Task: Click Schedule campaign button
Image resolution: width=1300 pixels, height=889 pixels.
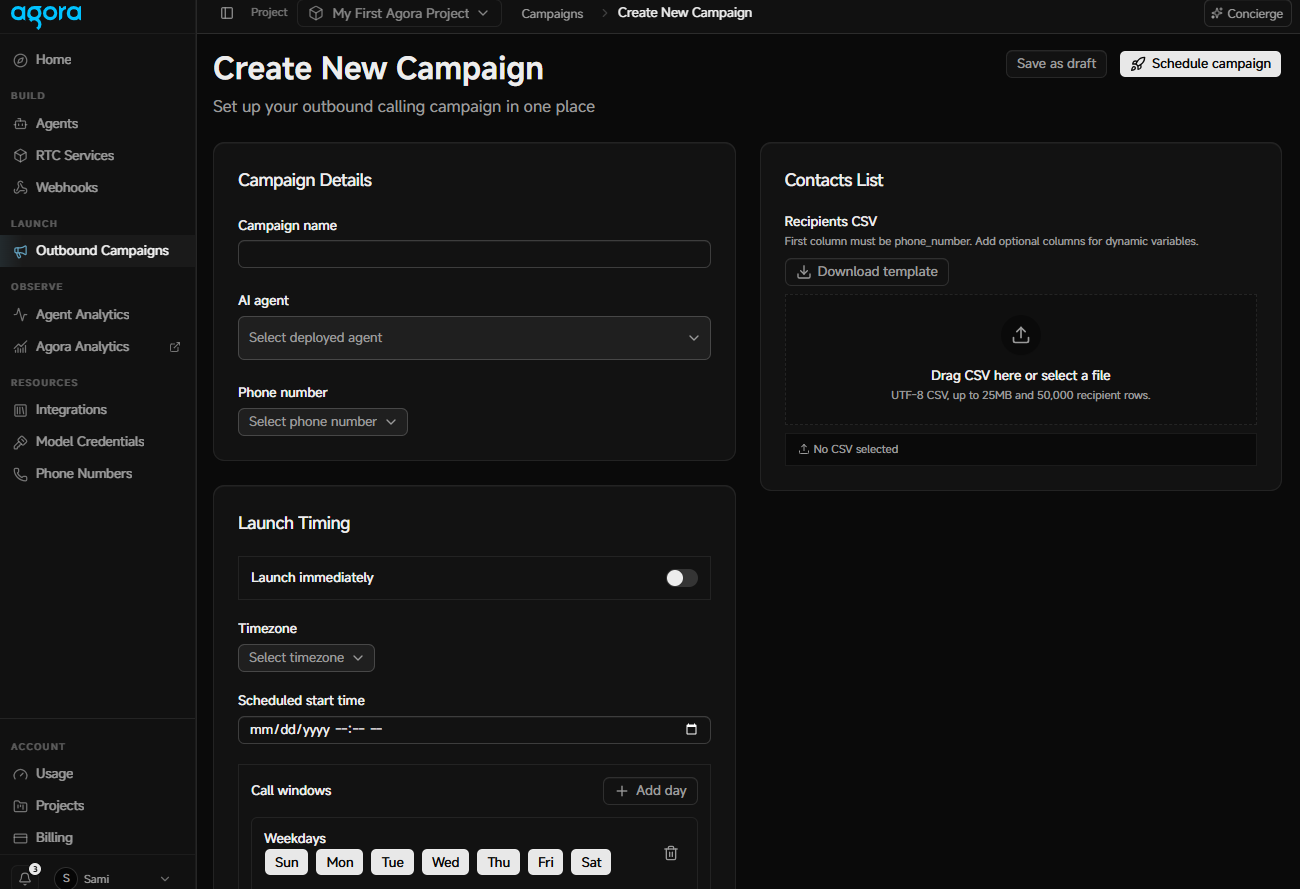Action: pos(1200,64)
